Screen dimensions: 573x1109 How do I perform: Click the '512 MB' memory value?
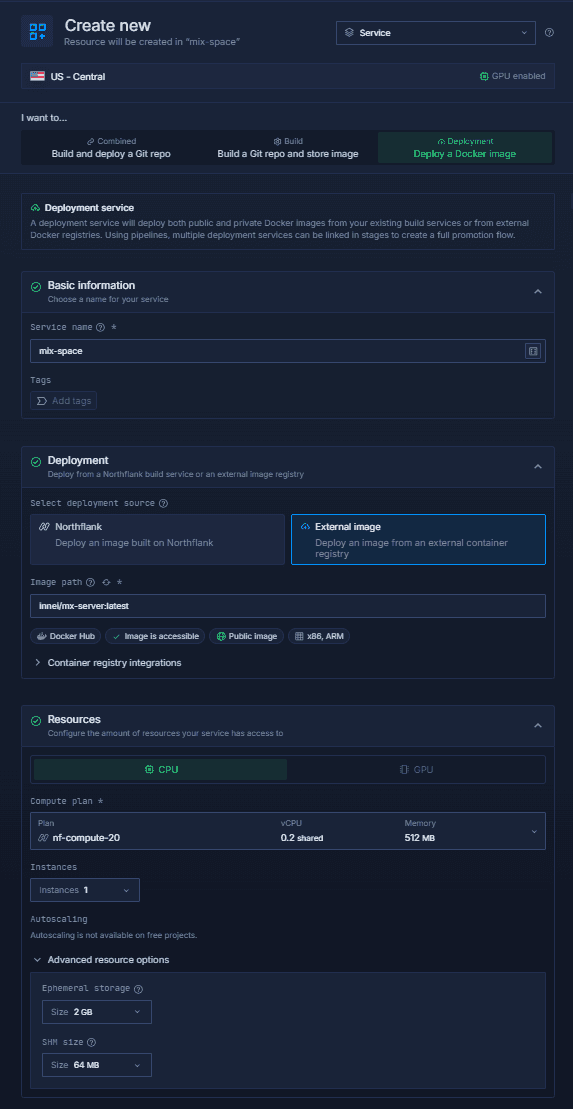(419, 838)
